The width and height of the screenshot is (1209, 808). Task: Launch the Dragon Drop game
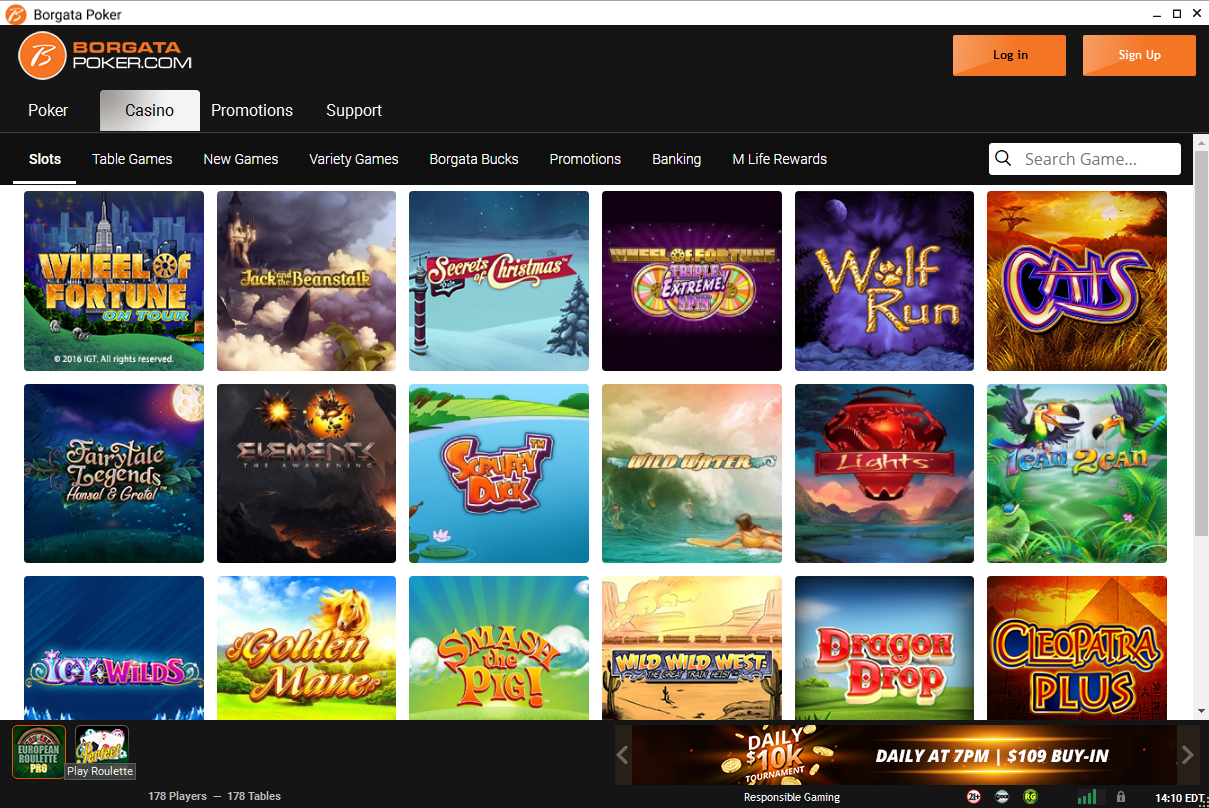point(884,647)
